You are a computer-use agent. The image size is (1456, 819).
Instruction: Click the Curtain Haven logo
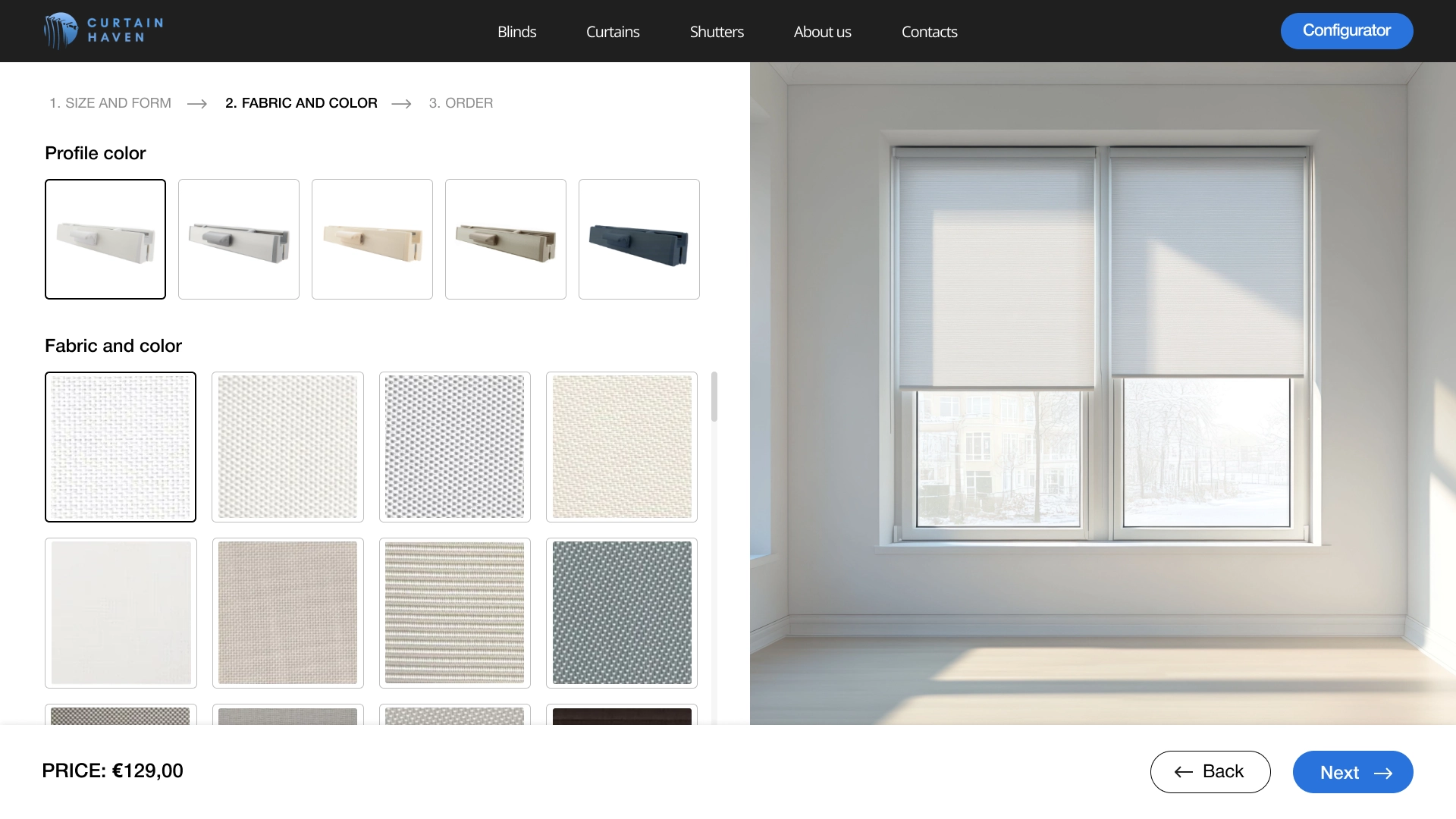coord(103,31)
